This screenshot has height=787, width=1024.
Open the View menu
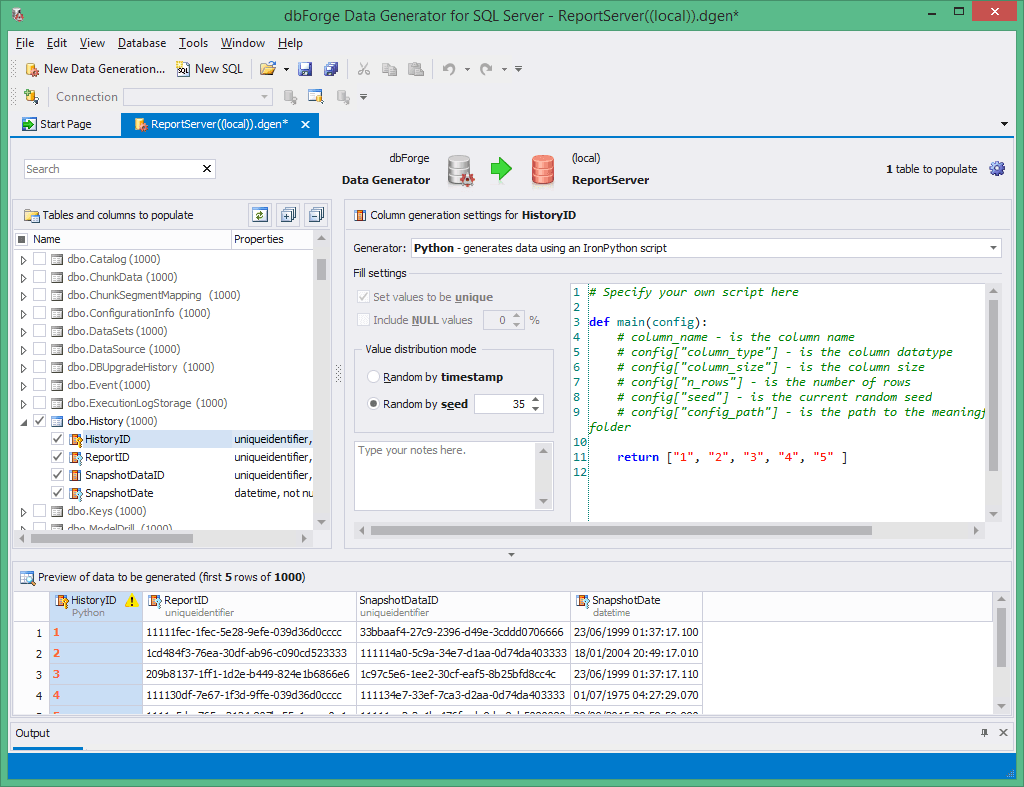[x=92, y=43]
